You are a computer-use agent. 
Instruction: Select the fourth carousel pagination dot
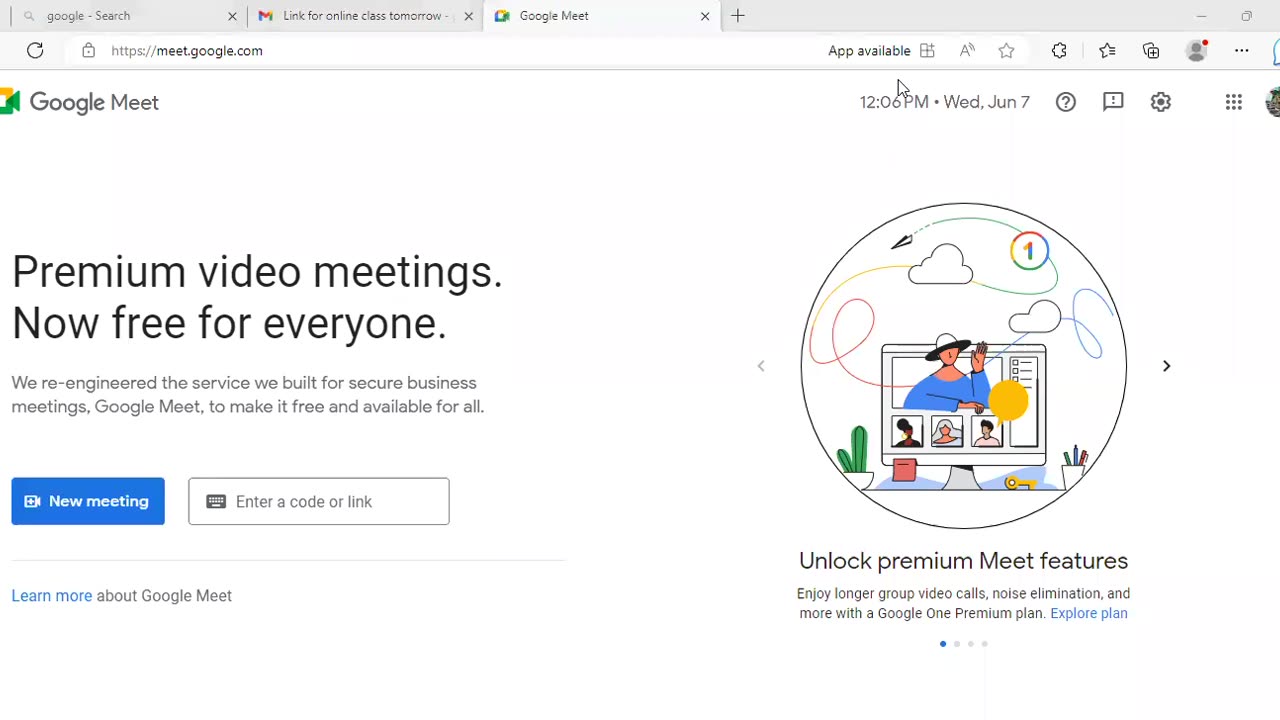tap(985, 644)
